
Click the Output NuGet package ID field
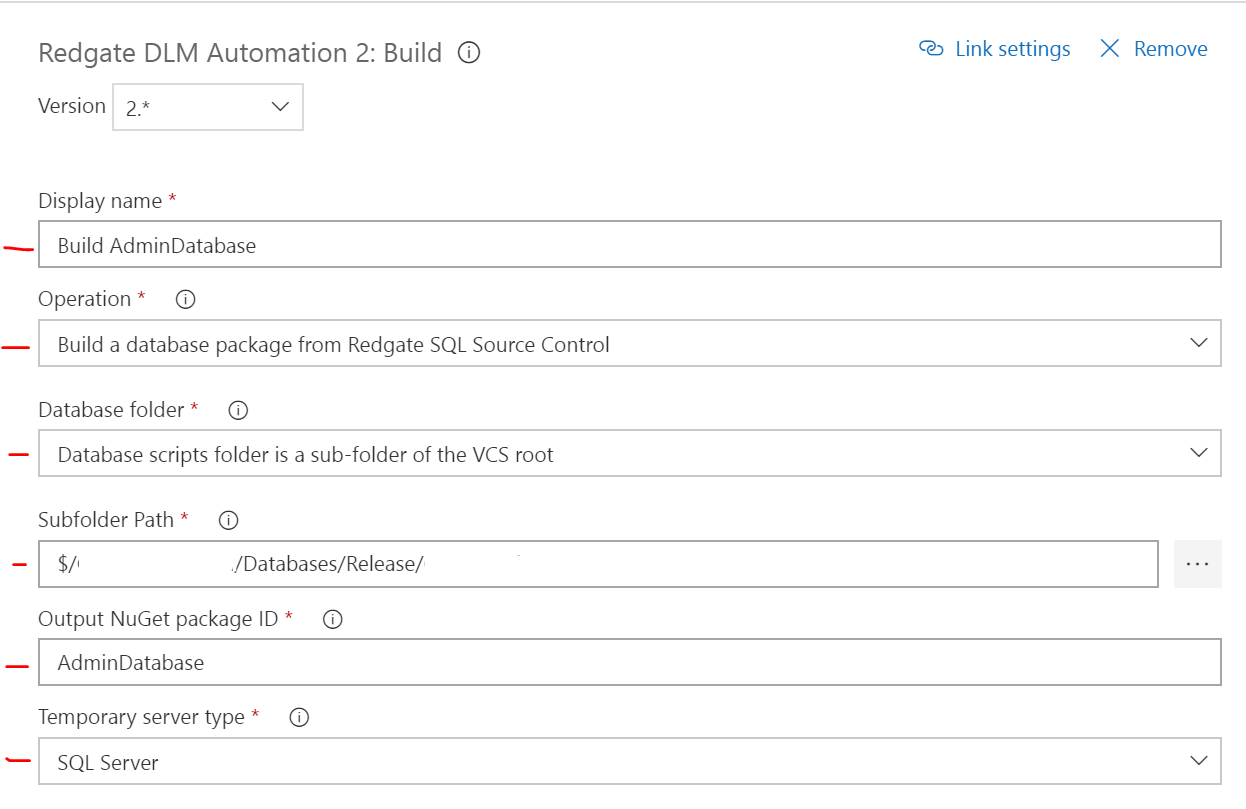point(630,662)
